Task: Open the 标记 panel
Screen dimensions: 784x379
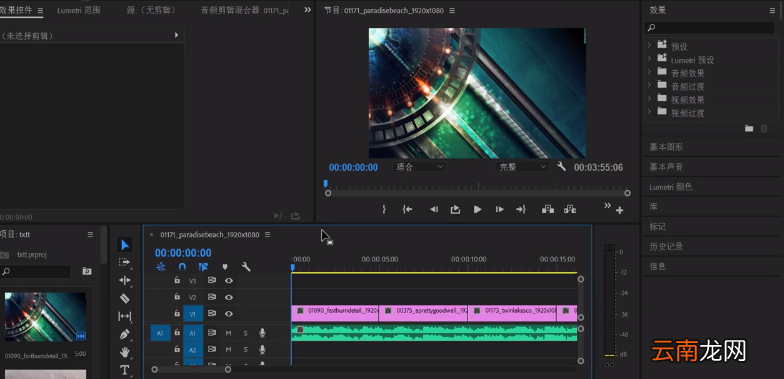Action: 658,226
